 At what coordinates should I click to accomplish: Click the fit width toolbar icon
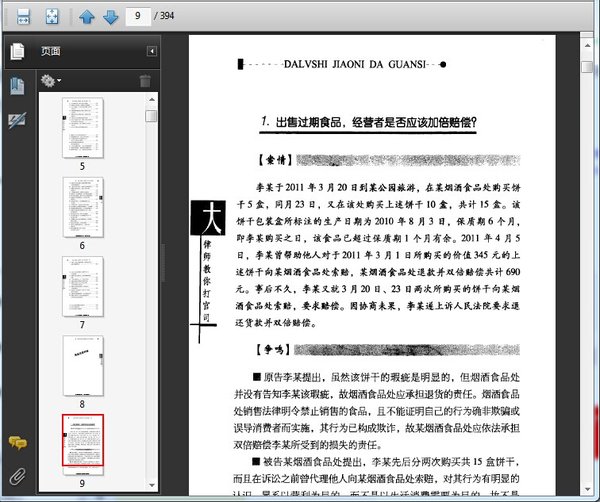22,16
